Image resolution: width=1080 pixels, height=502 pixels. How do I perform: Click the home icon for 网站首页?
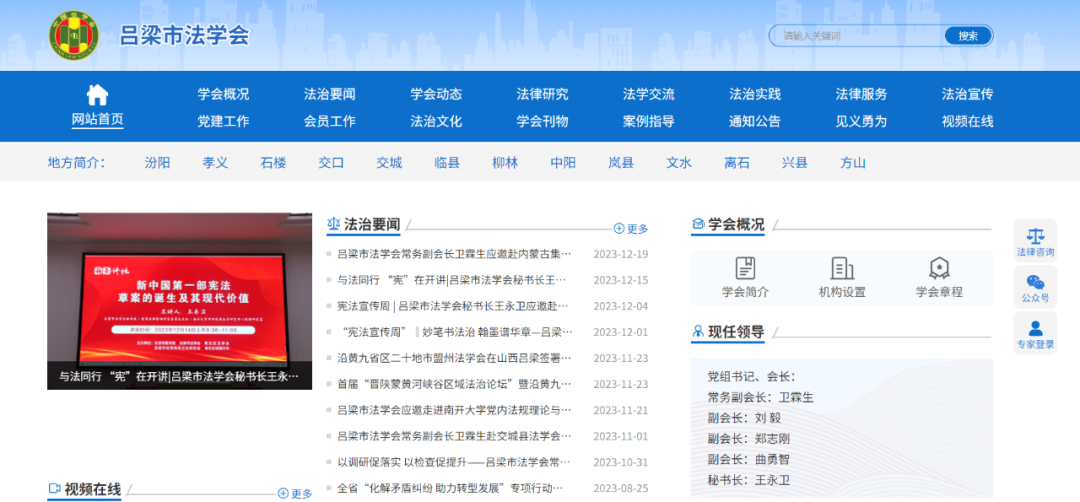[x=97, y=95]
